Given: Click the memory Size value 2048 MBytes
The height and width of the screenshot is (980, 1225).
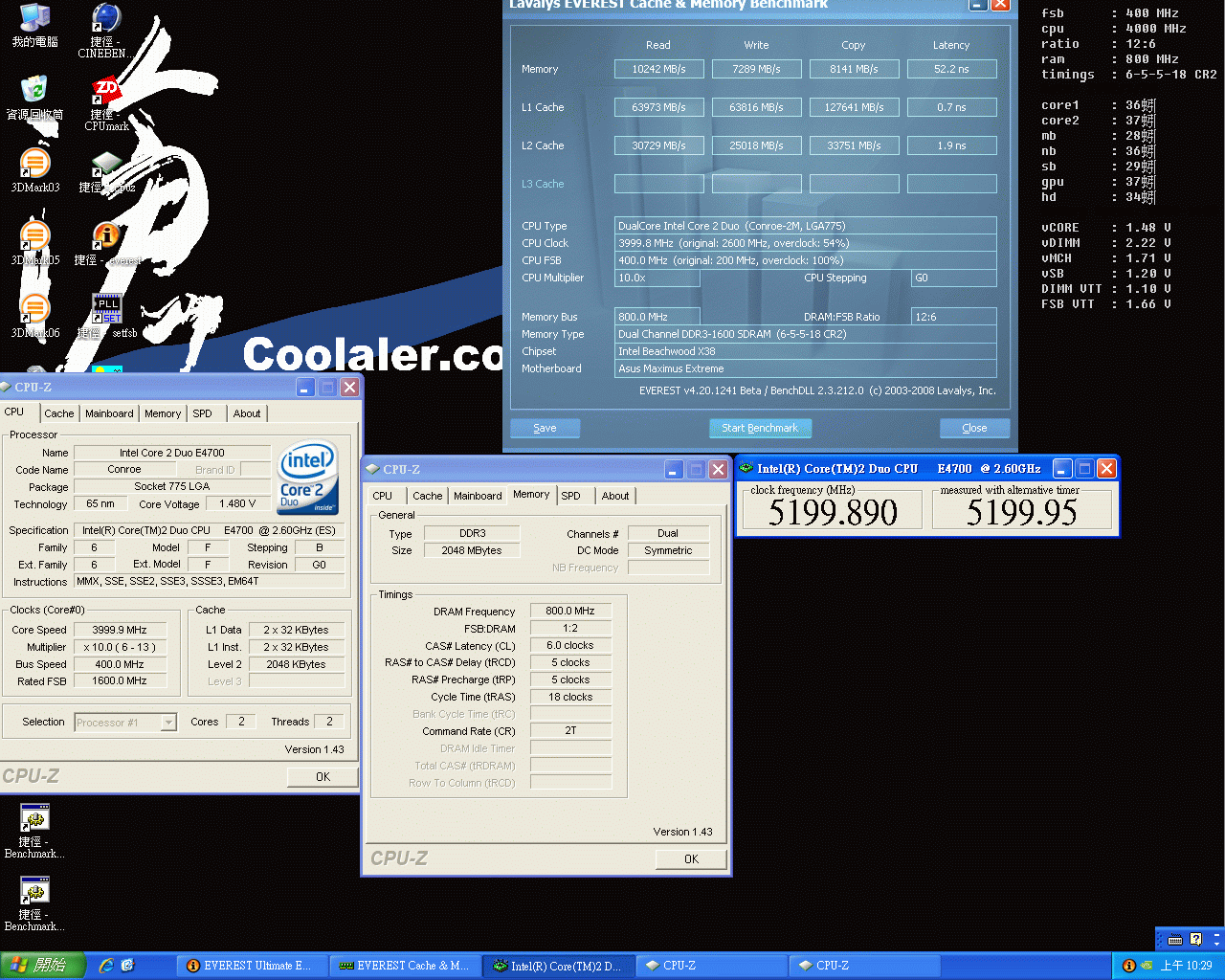Looking at the screenshot, I should [472, 550].
